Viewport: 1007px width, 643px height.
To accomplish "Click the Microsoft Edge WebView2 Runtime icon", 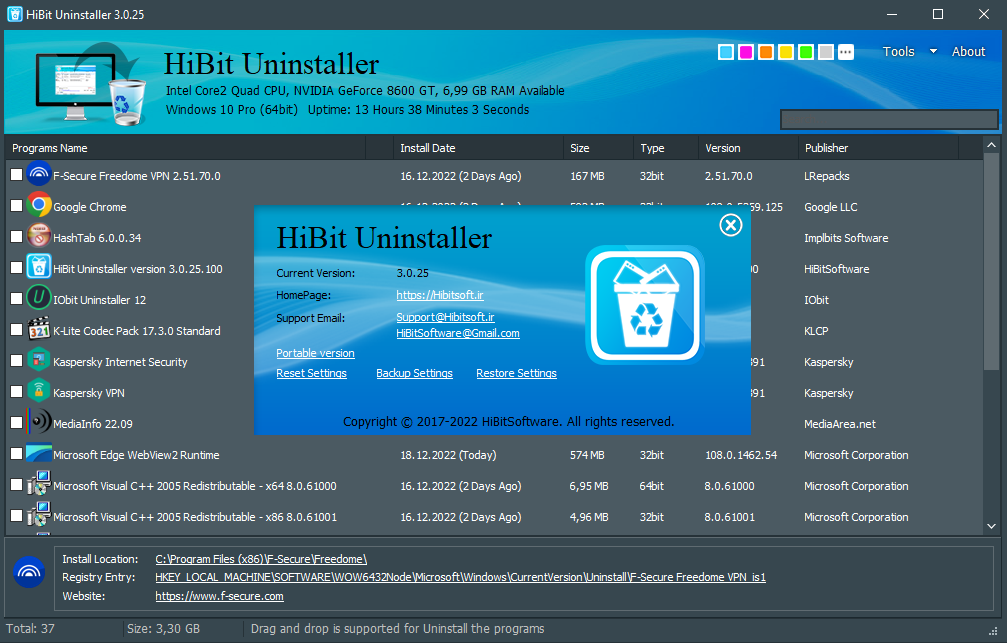I will tap(39, 454).
